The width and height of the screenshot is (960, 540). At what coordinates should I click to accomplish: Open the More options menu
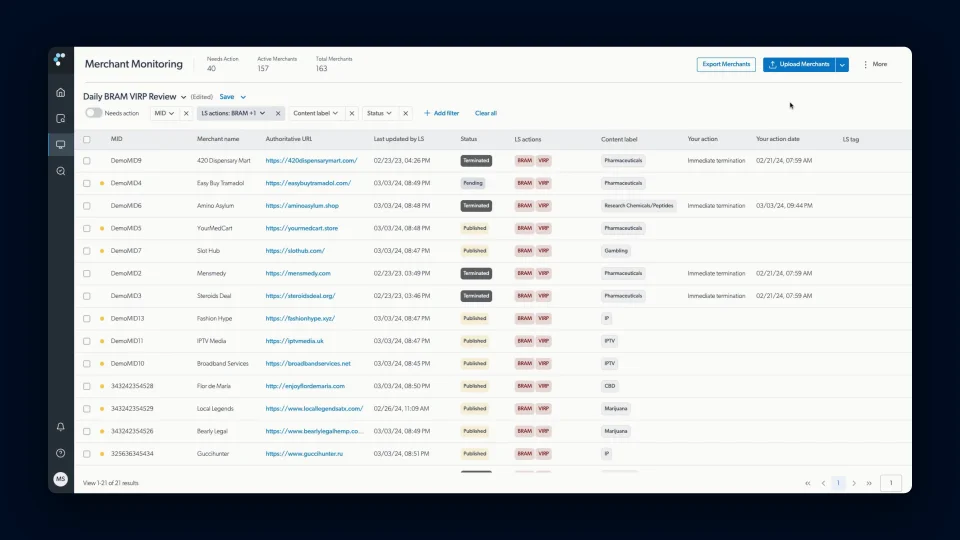click(x=875, y=64)
